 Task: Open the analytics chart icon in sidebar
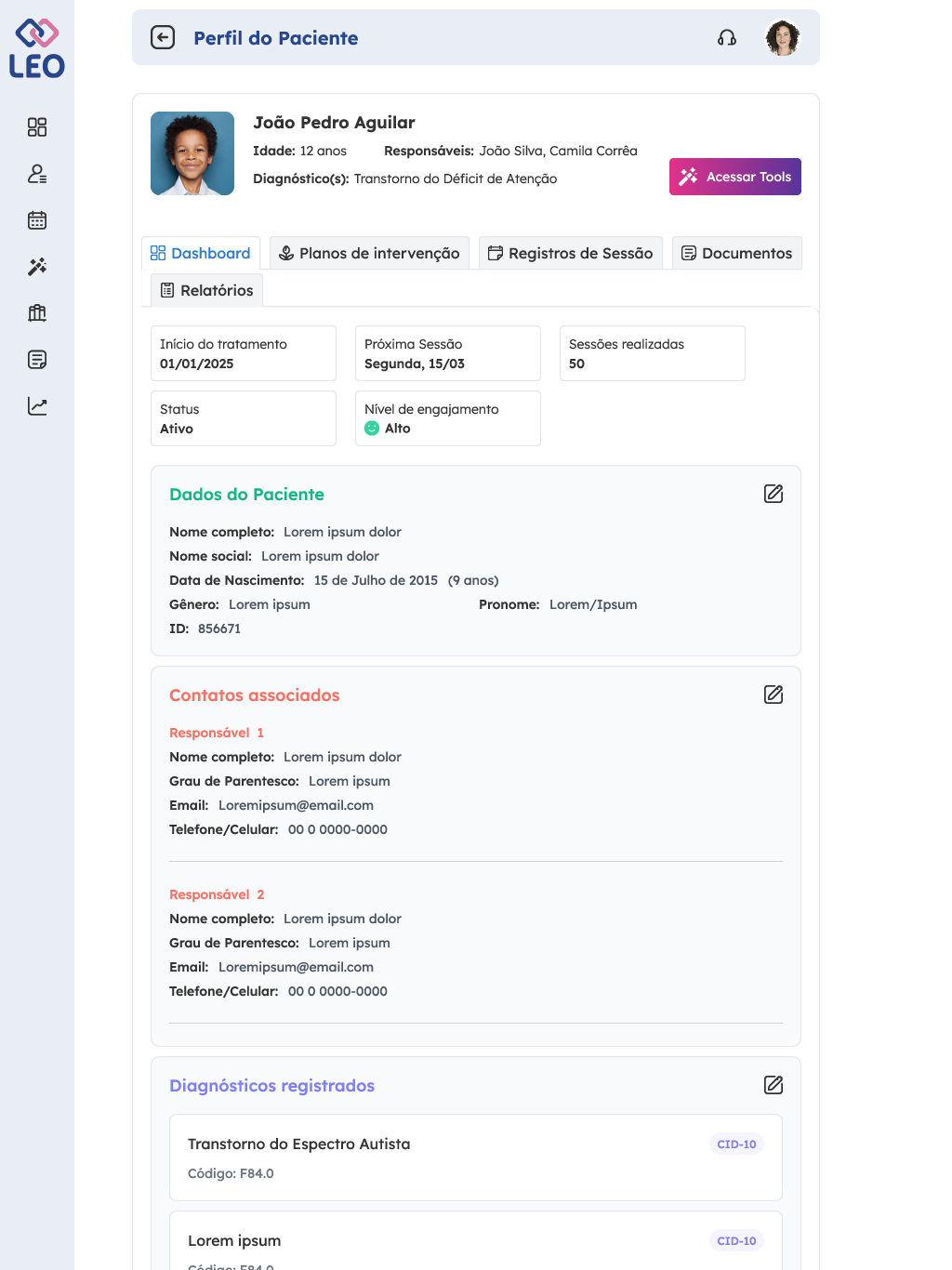37,406
